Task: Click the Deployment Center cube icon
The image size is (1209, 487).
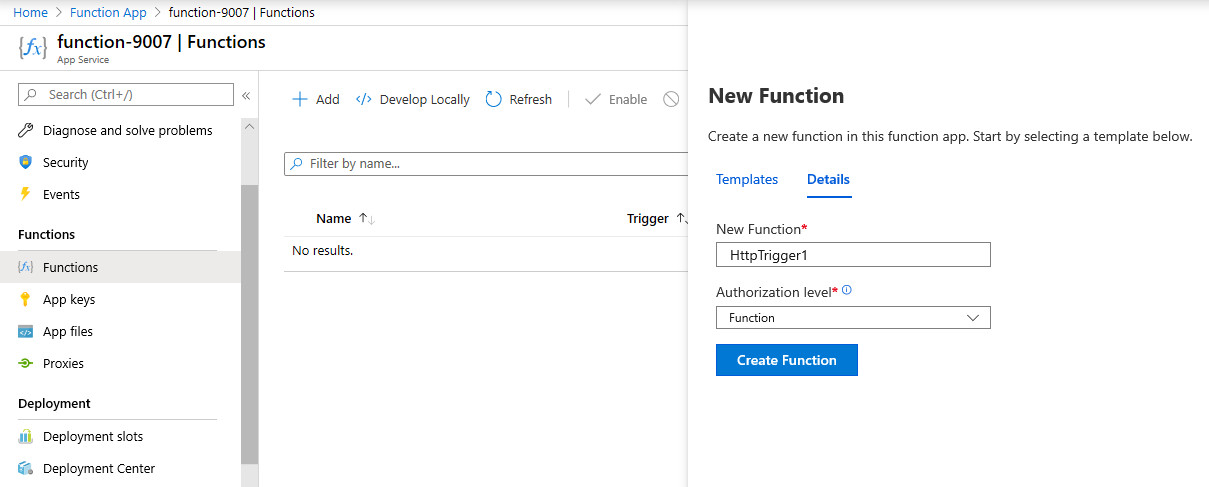Action: pos(26,468)
